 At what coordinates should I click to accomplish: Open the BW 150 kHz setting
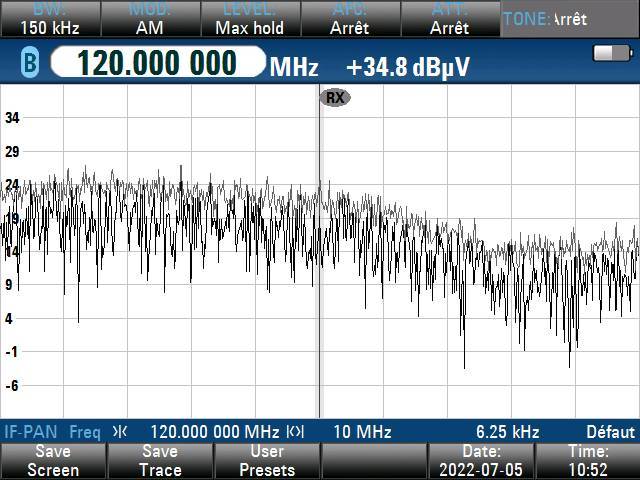[49, 19]
